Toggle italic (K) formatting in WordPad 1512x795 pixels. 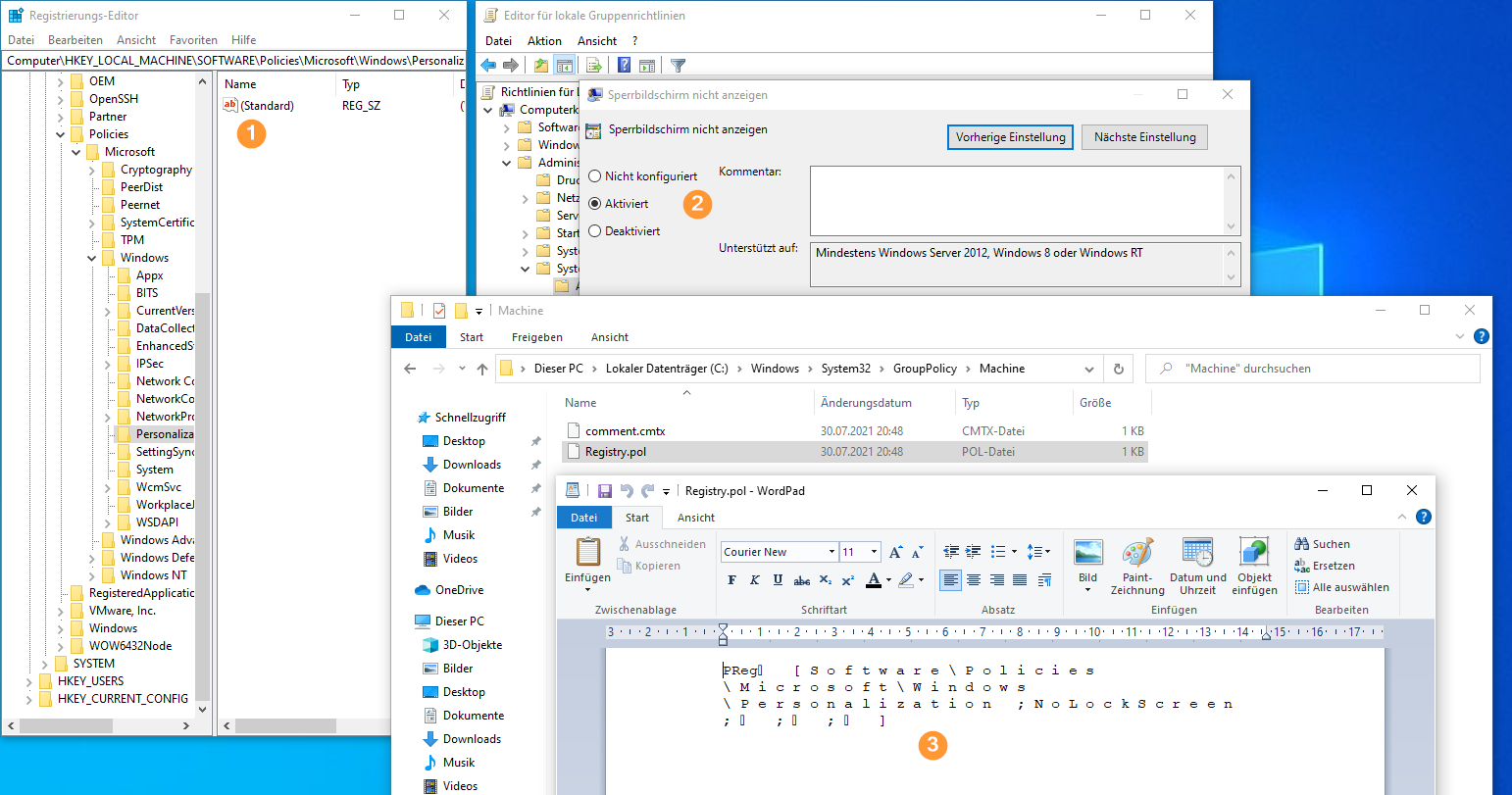(x=755, y=580)
